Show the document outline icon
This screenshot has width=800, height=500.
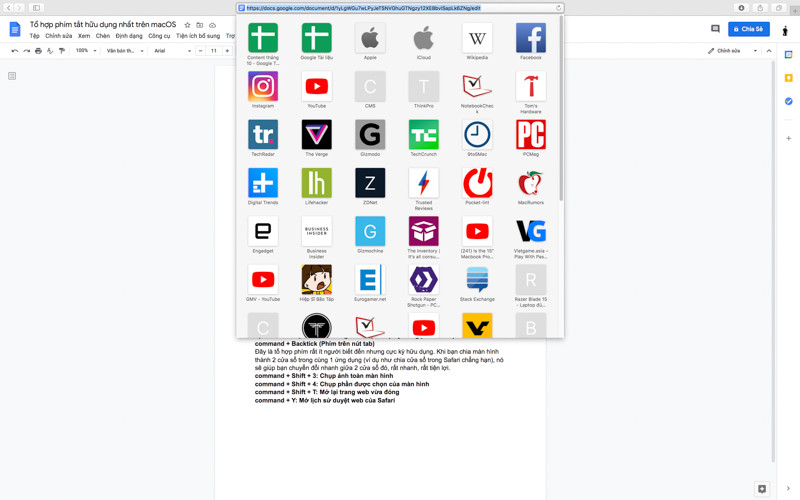tap(12, 76)
